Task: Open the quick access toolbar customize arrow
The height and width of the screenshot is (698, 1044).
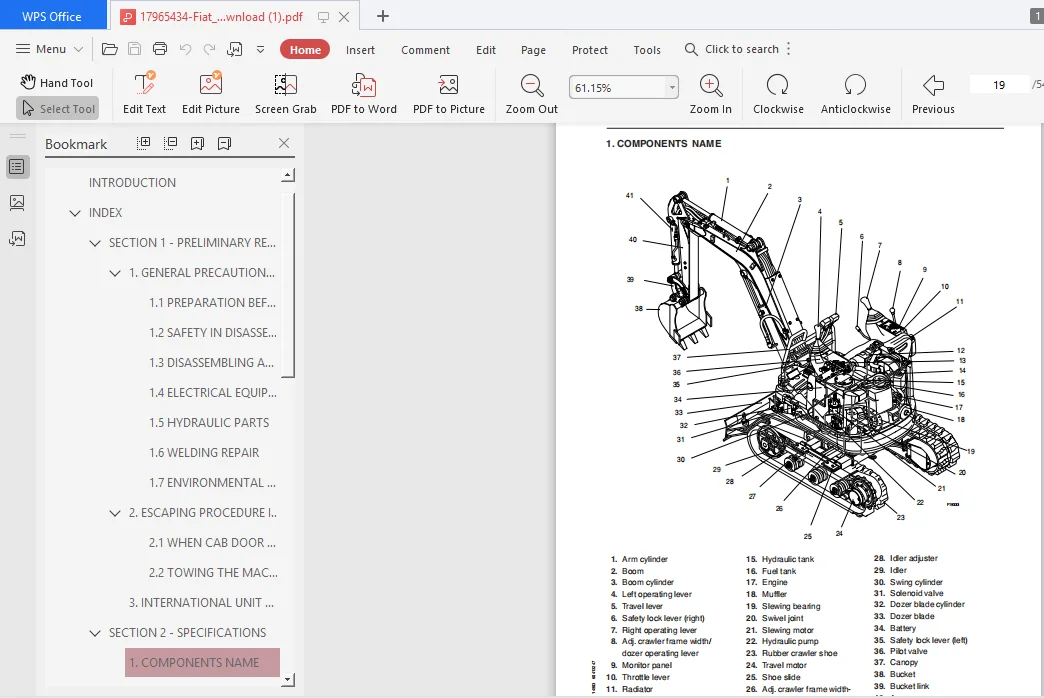Action: 260,49
